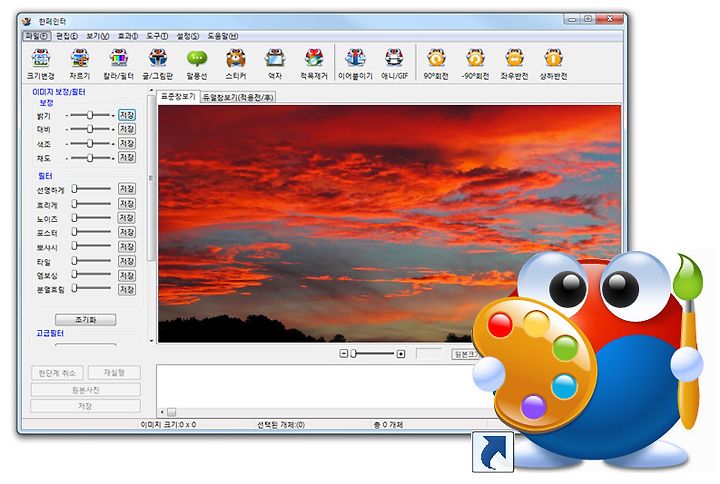Select the 적목제거 red-eye removal tool
720x484 pixels.
[x=314, y=64]
